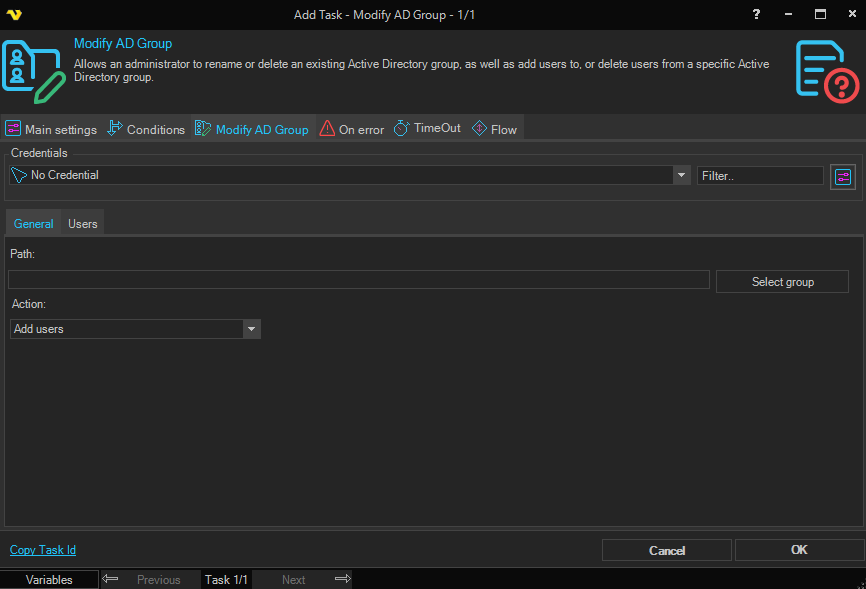This screenshot has width=866, height=589.
Task: Open the Main settings tab
Action: tap(51, 129)
